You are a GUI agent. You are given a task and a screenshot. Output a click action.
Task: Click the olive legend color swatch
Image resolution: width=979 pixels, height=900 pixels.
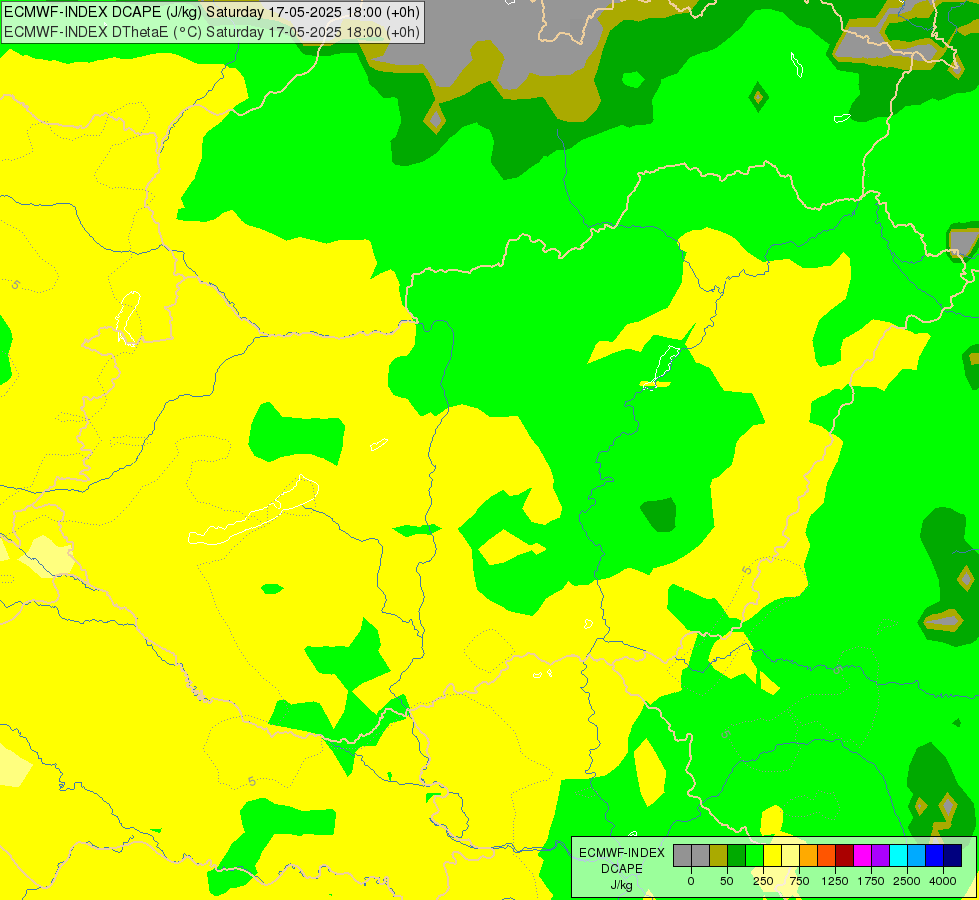click(719, 855)
